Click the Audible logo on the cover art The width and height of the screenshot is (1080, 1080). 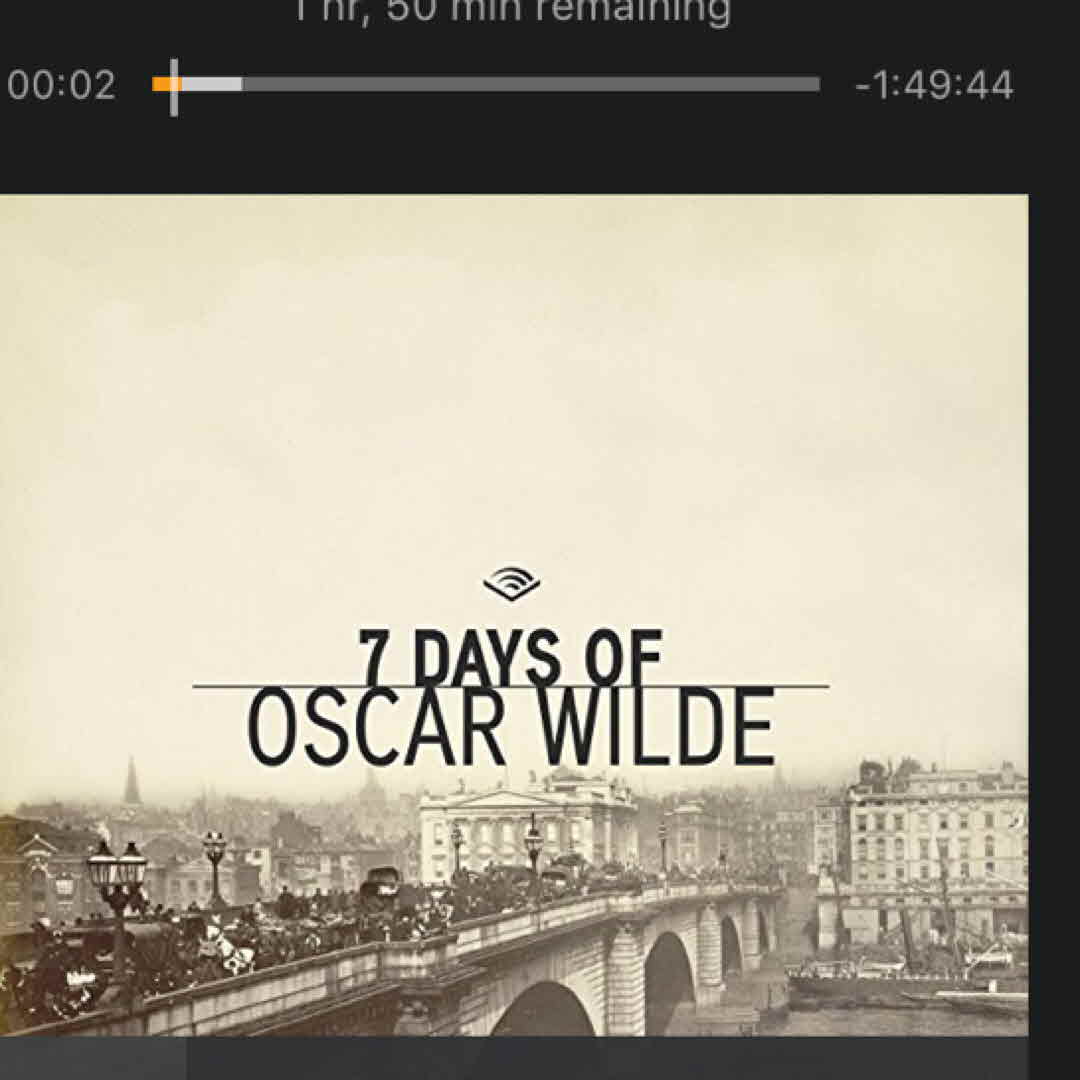(x=512, y=584)
